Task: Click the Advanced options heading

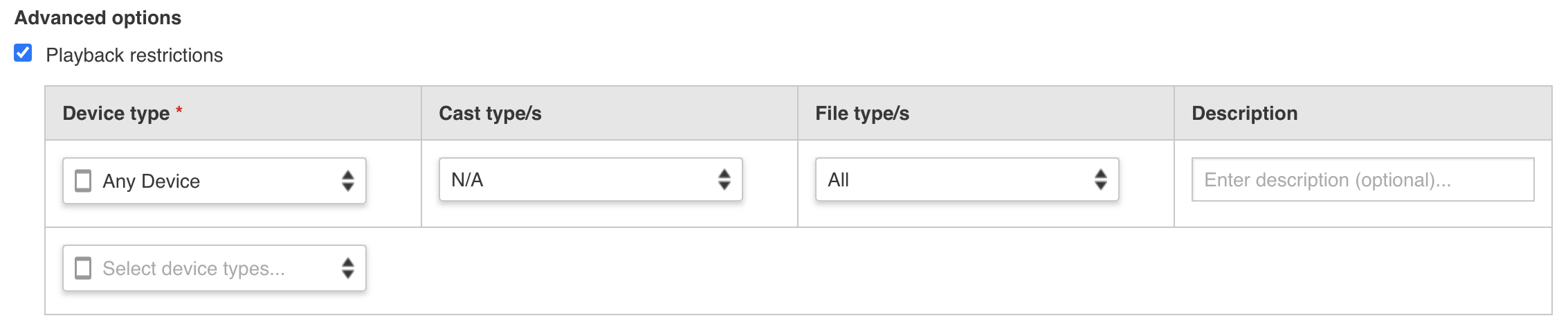Action: (98, 18)
